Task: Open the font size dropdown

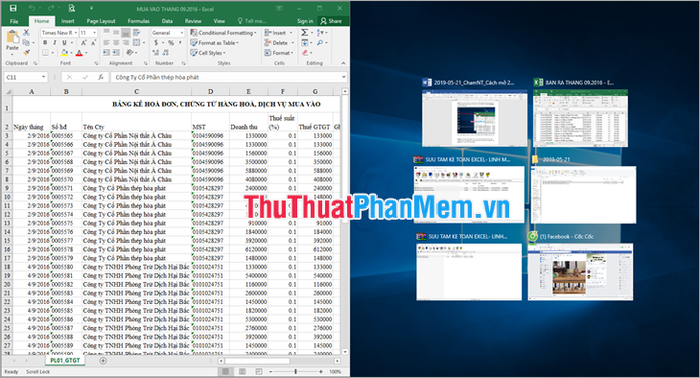Action: 94,33
